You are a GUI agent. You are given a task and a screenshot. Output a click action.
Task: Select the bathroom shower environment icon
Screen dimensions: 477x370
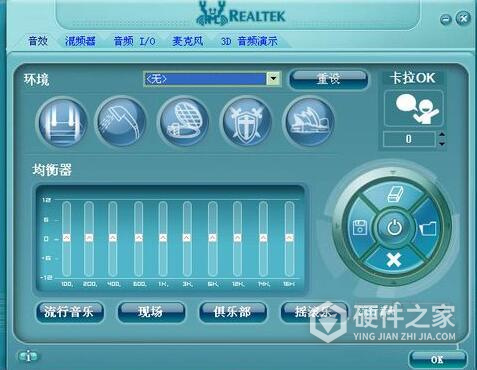coord(121,122)
